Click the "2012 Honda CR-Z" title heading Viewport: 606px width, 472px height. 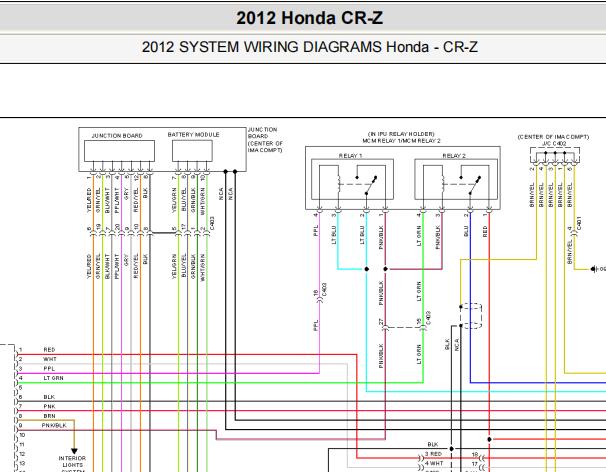click(310, 18)
